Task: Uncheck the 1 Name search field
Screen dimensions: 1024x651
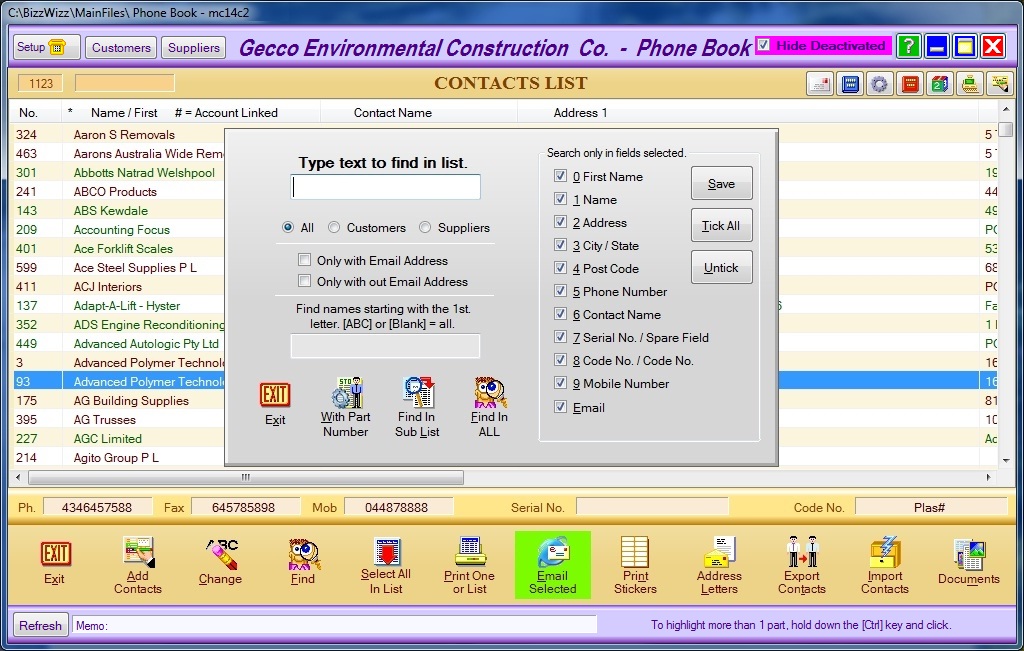Action: click(560, 198)
